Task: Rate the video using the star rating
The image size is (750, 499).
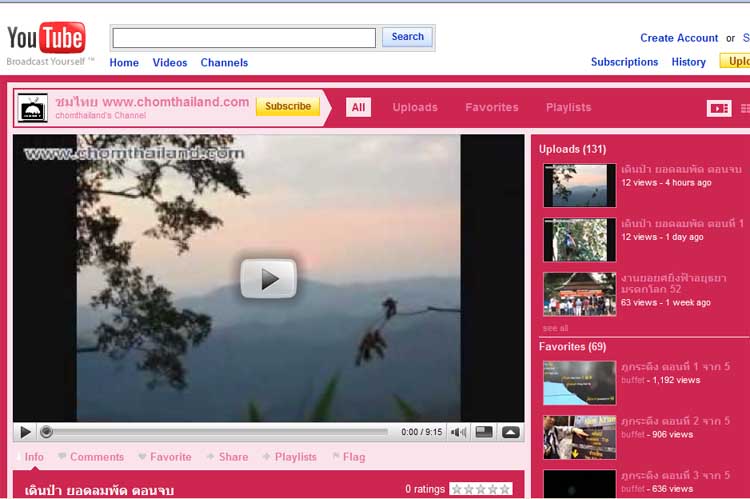Action: pyautogui.click(x=480, y=489)
